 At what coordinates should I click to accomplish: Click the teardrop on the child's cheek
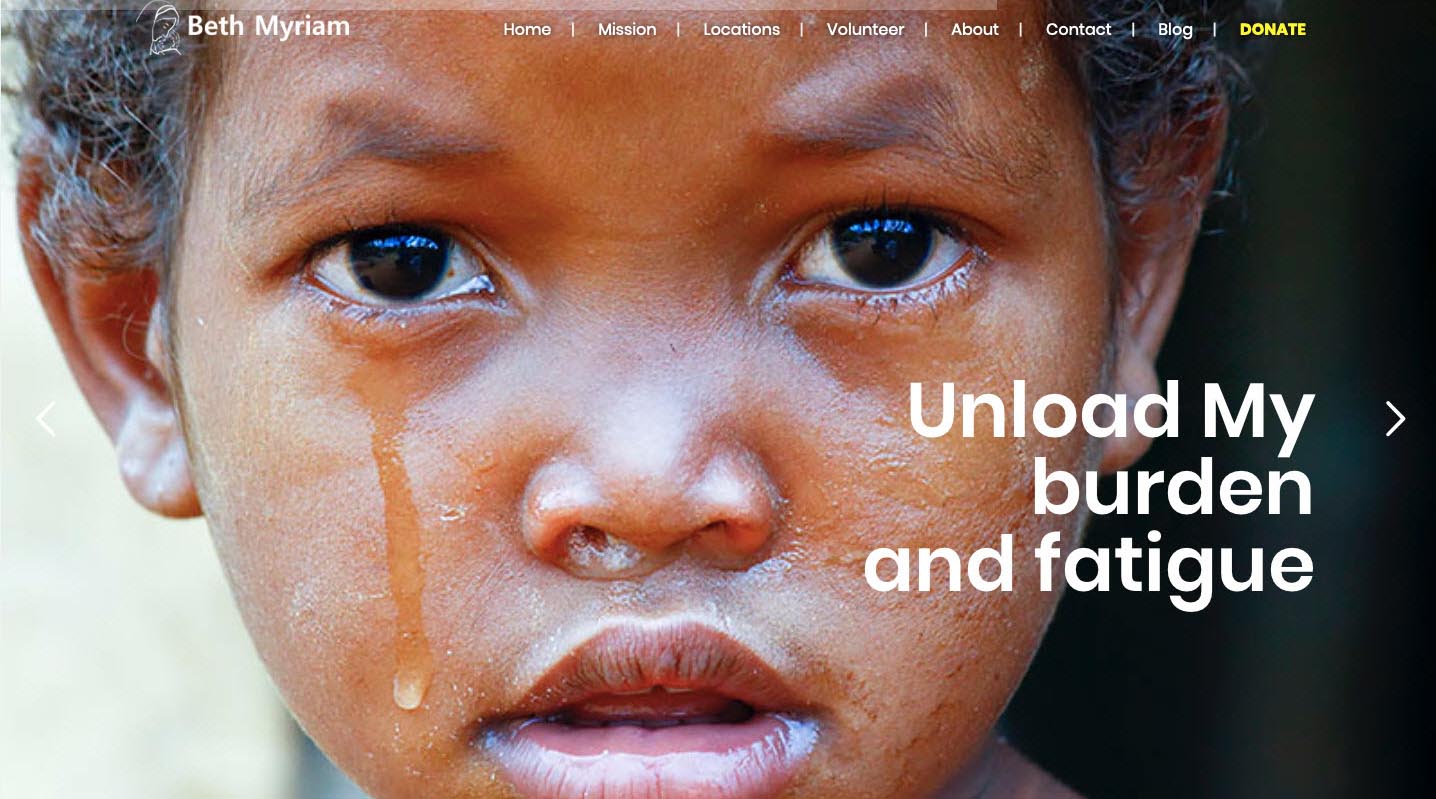(407, 688)
